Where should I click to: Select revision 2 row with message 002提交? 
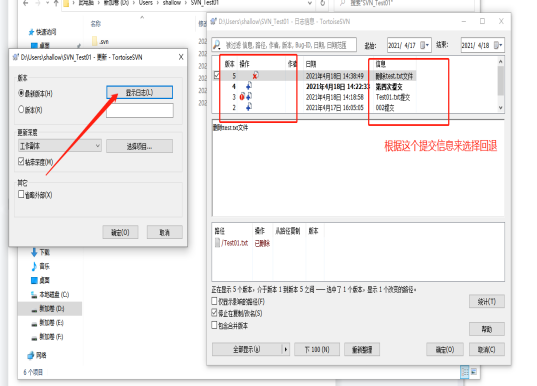coord(314,108)
